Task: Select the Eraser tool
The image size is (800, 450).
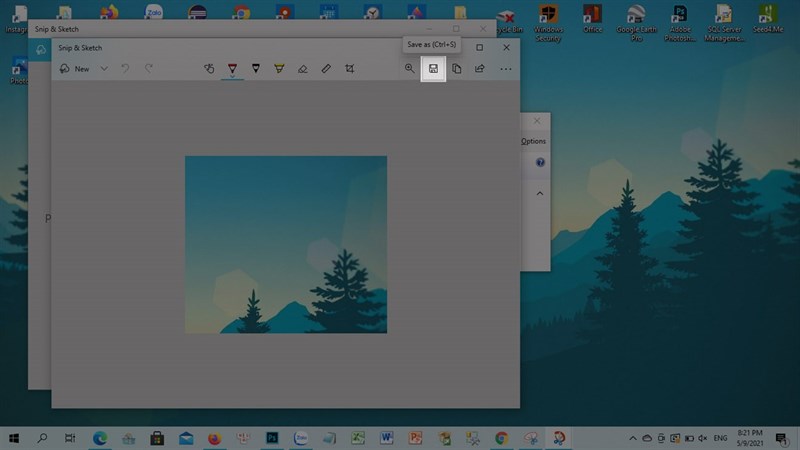Action: [x=303, y=69]
